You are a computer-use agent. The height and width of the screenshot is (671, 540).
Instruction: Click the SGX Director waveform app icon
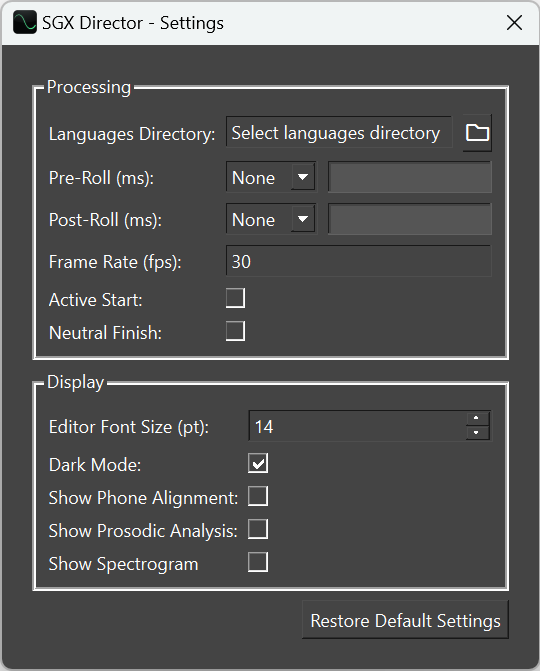click(x=24, y=23)
